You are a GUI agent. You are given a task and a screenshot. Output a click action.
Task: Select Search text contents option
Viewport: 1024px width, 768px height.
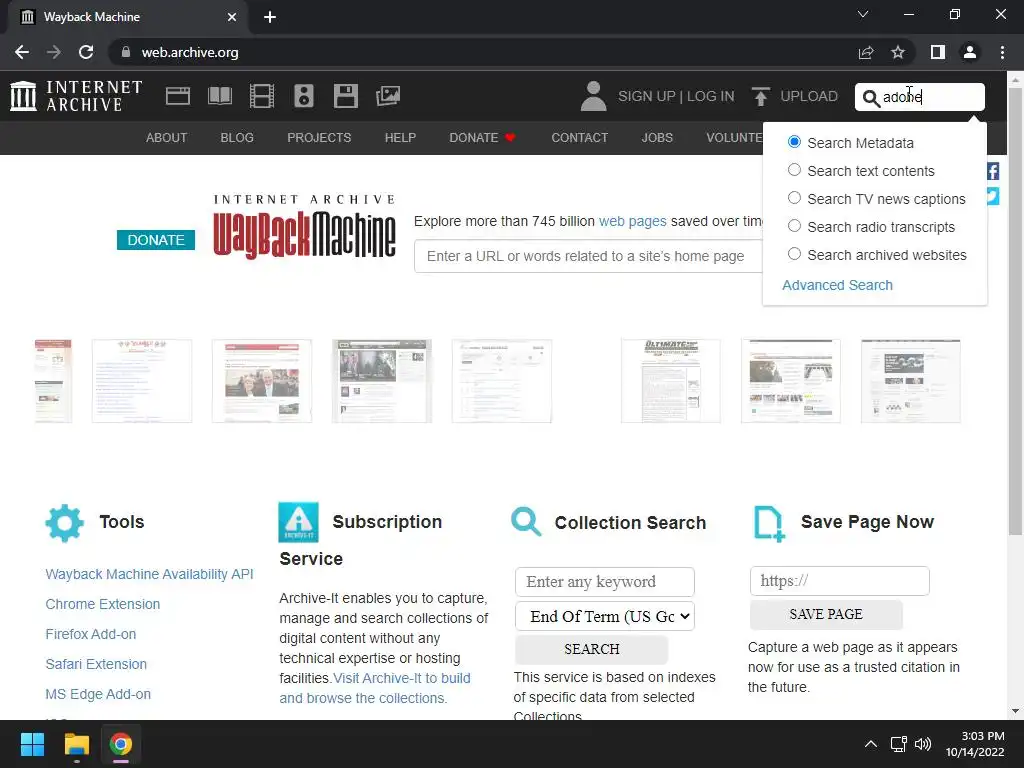pos(794,170)
